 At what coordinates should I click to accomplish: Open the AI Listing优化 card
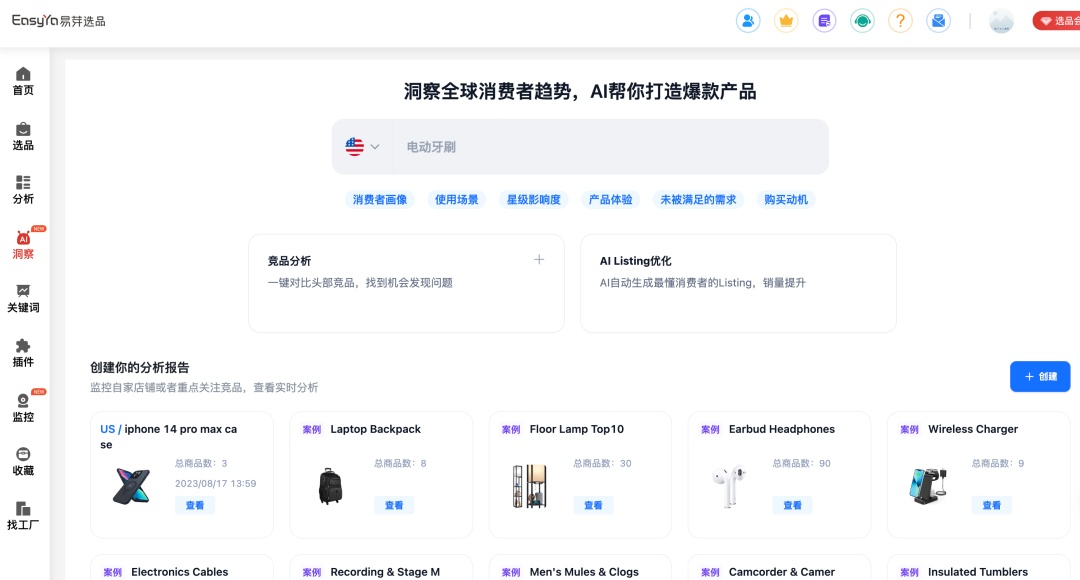(x=737, y=283)
